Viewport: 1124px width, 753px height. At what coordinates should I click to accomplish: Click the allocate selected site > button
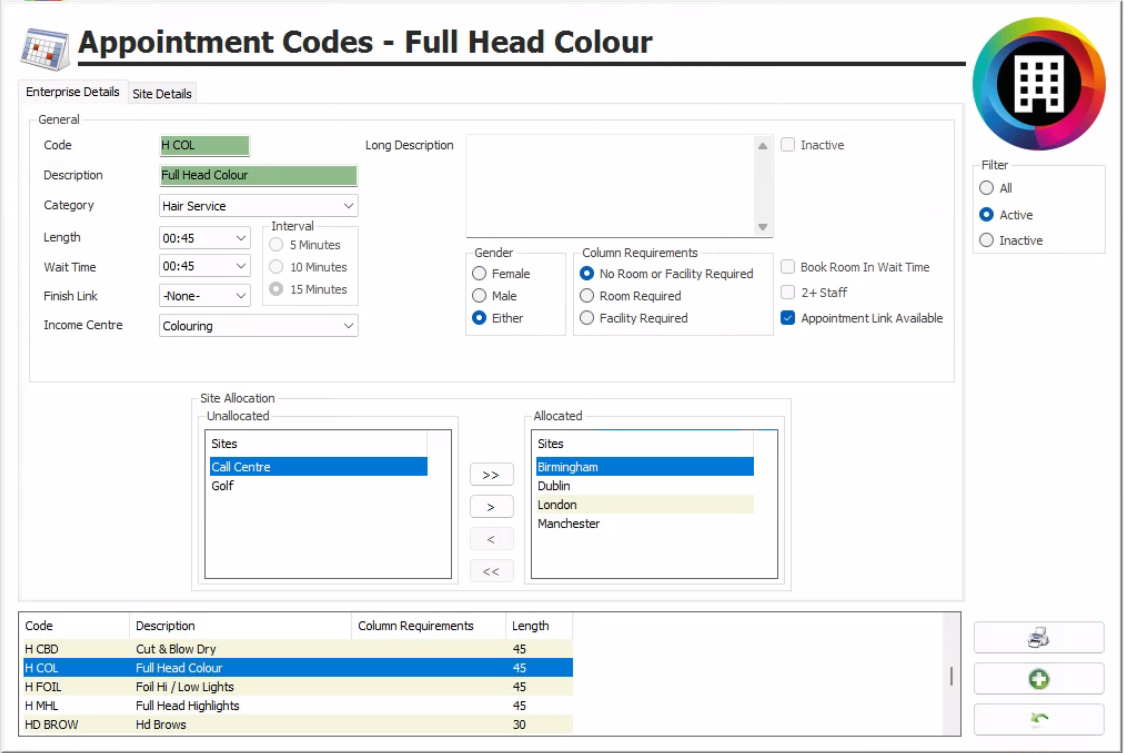click(x=491, y=507)
